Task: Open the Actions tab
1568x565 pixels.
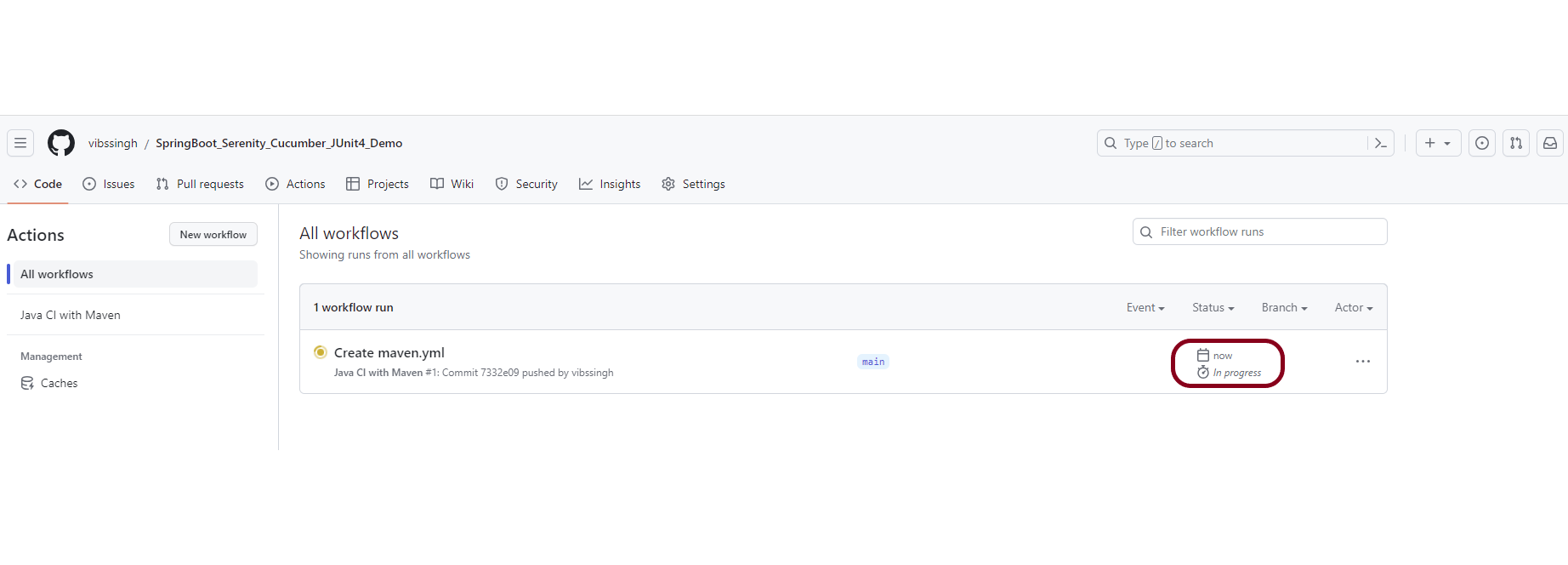Action: [295, 184]
